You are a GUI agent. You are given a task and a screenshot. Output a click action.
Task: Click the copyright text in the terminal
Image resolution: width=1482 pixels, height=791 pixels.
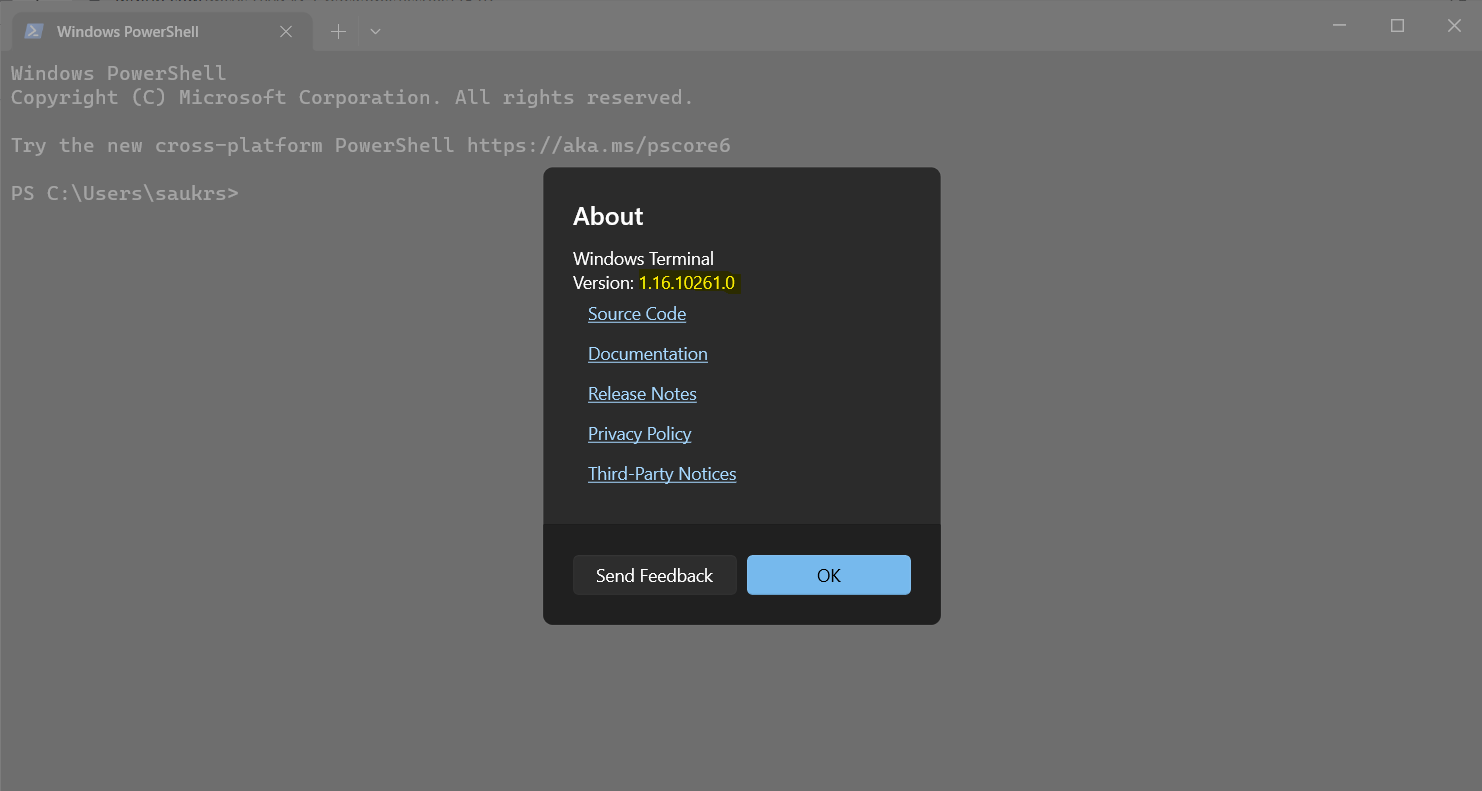pos(352,97)
